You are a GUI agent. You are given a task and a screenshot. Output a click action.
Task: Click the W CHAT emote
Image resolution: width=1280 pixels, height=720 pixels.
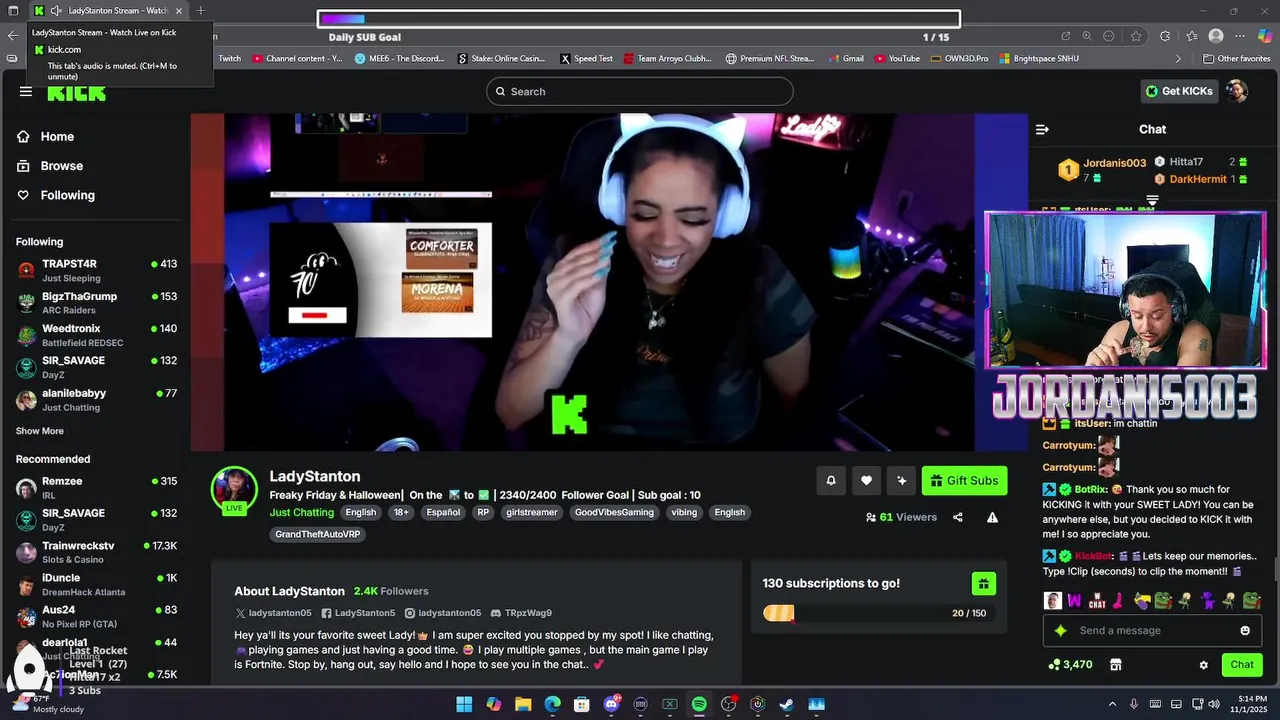pyautogui.click(x=1097, y=601)
